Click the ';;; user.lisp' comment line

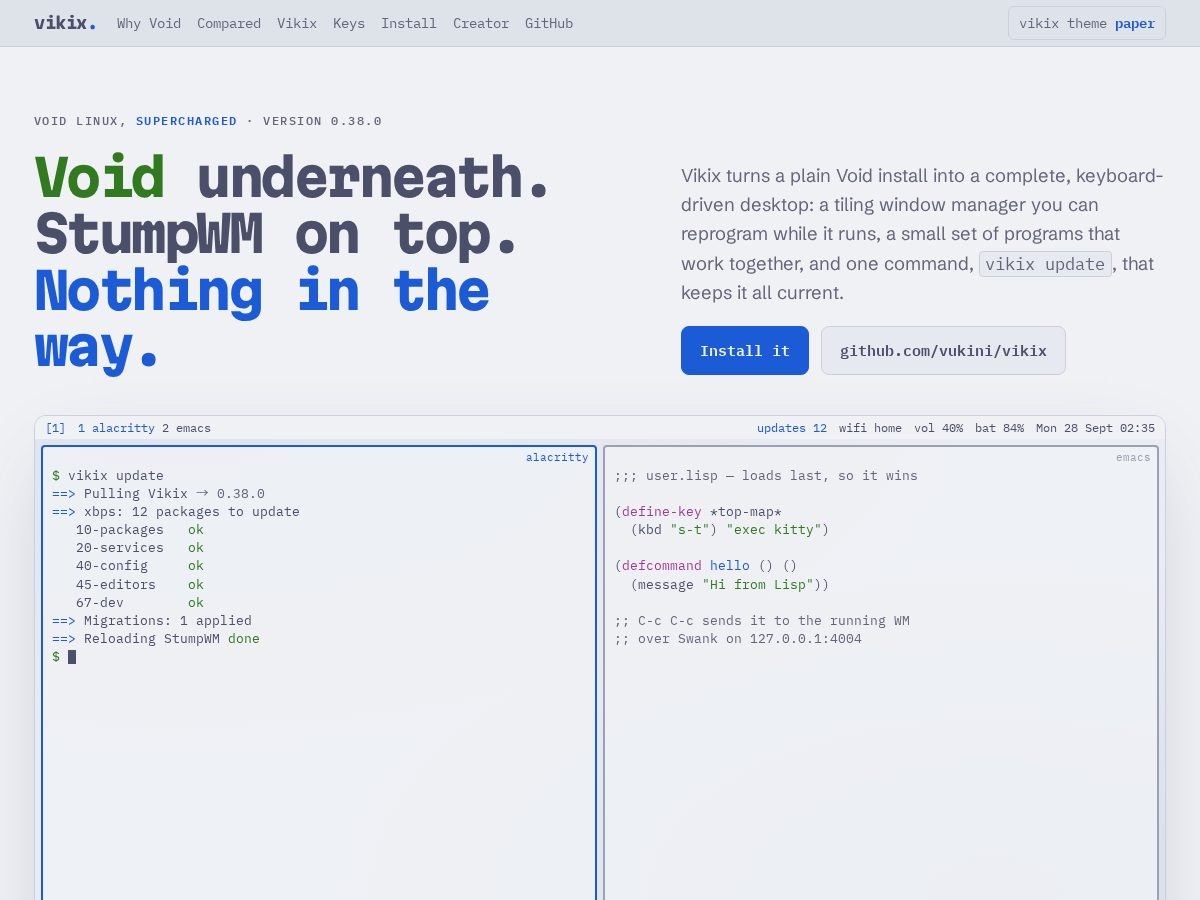pos(766,476)
